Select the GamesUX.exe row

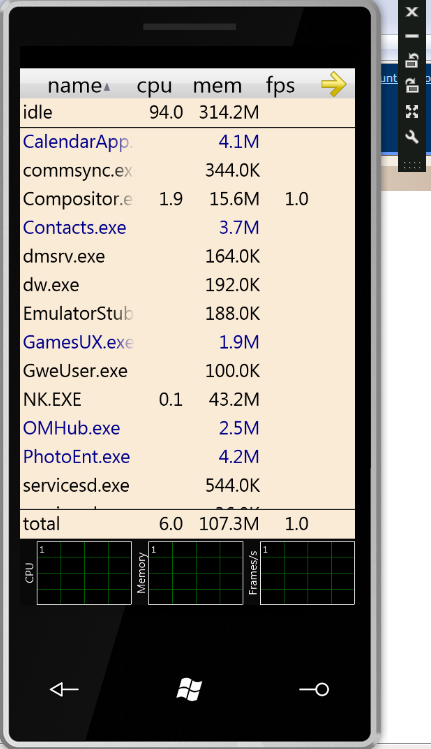coord(187,342)
